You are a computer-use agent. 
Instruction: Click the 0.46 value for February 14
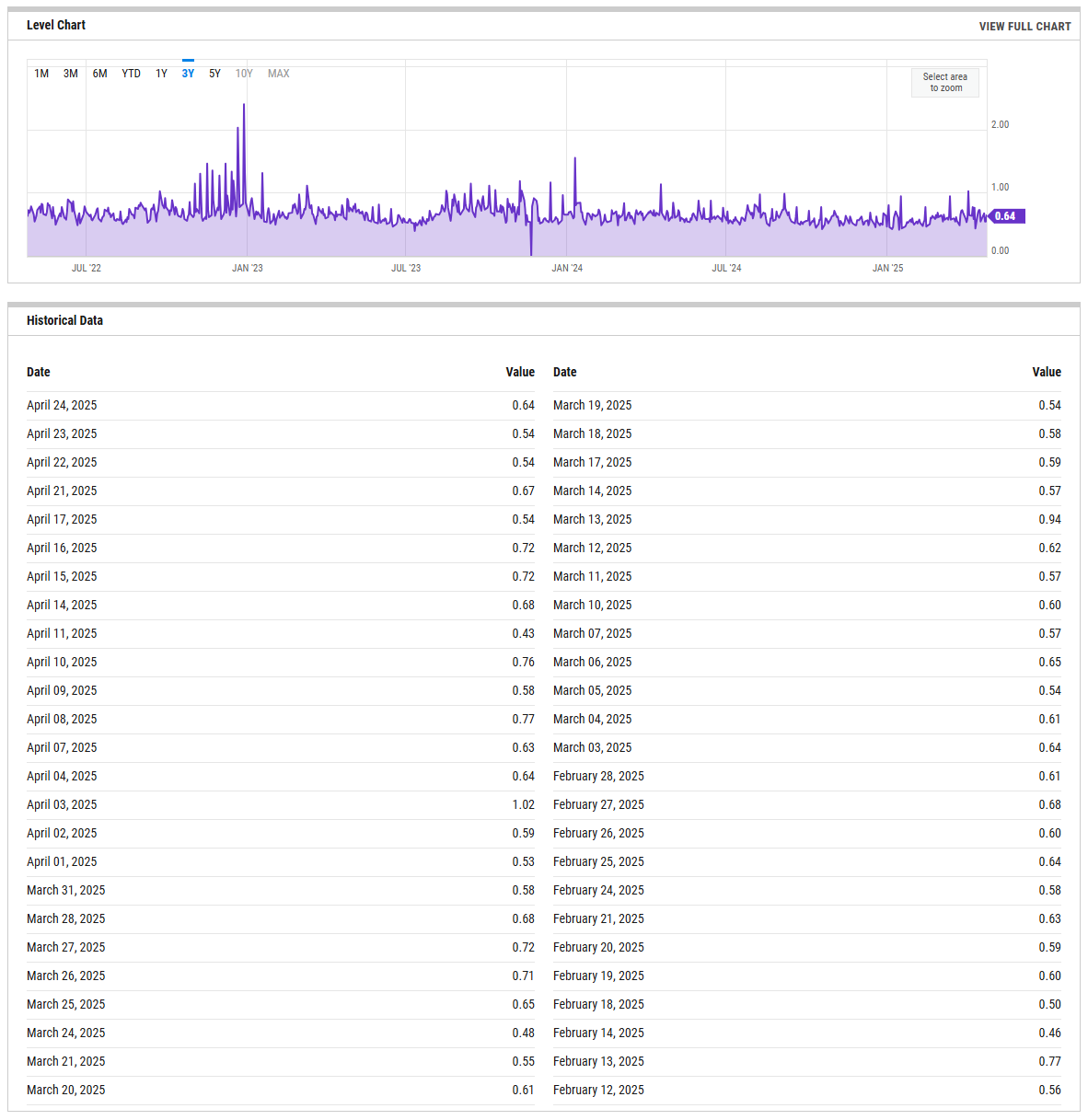pos(1050,1033)
